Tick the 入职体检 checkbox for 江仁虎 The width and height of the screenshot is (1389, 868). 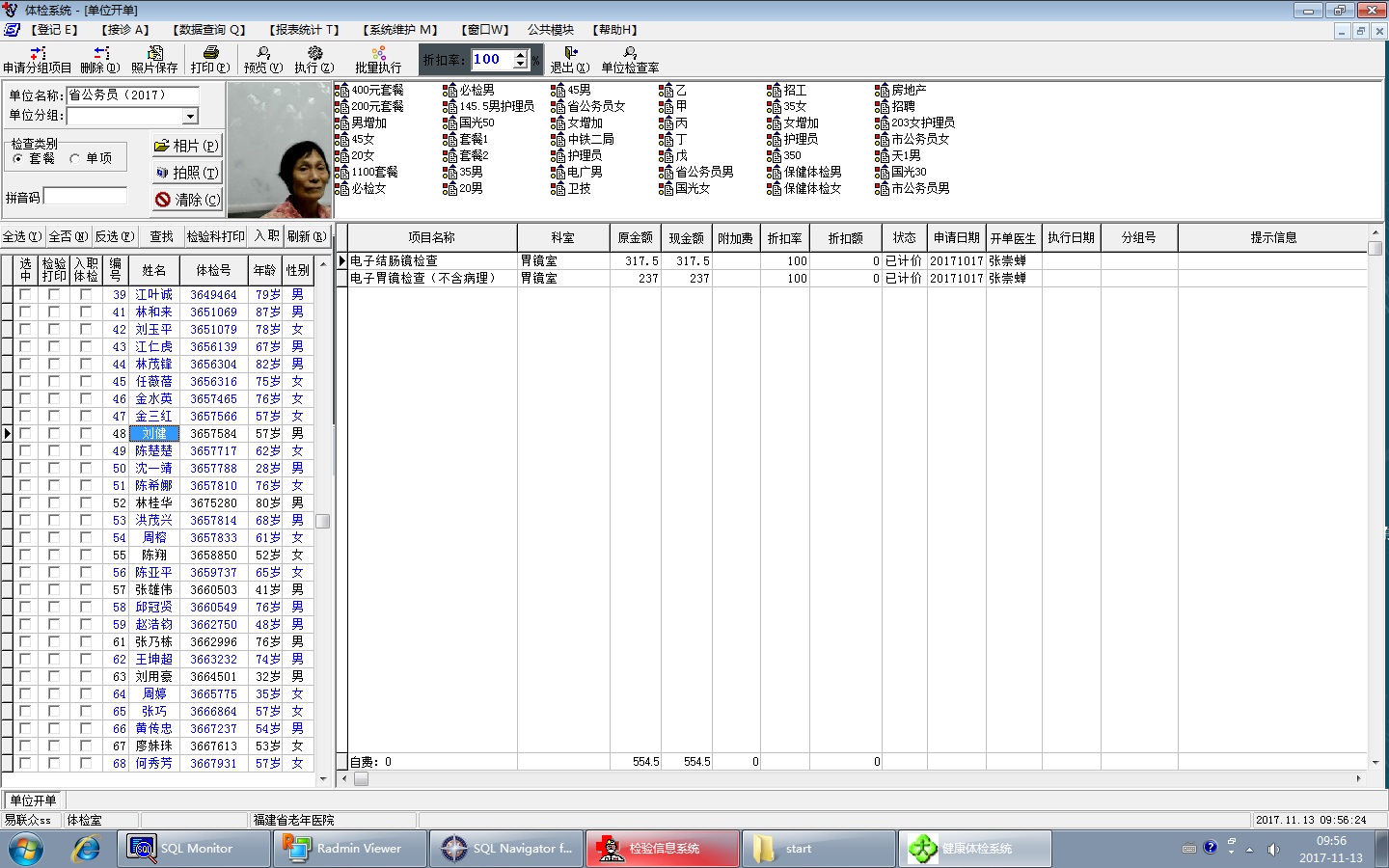point(86,347)
